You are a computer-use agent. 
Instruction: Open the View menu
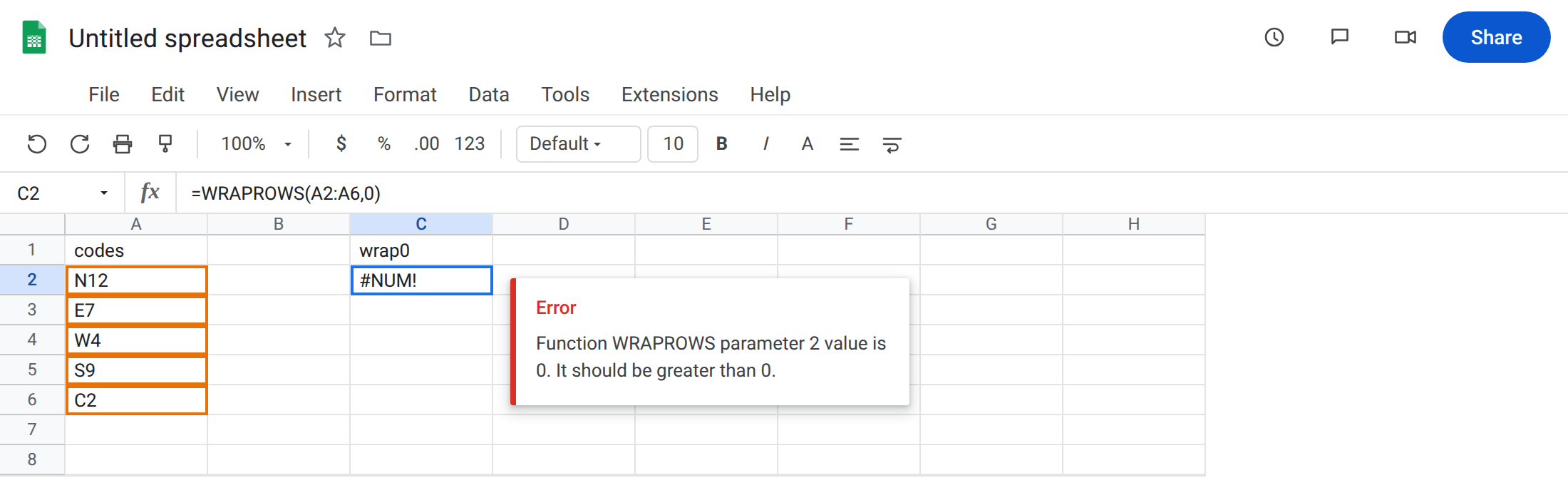237,94
